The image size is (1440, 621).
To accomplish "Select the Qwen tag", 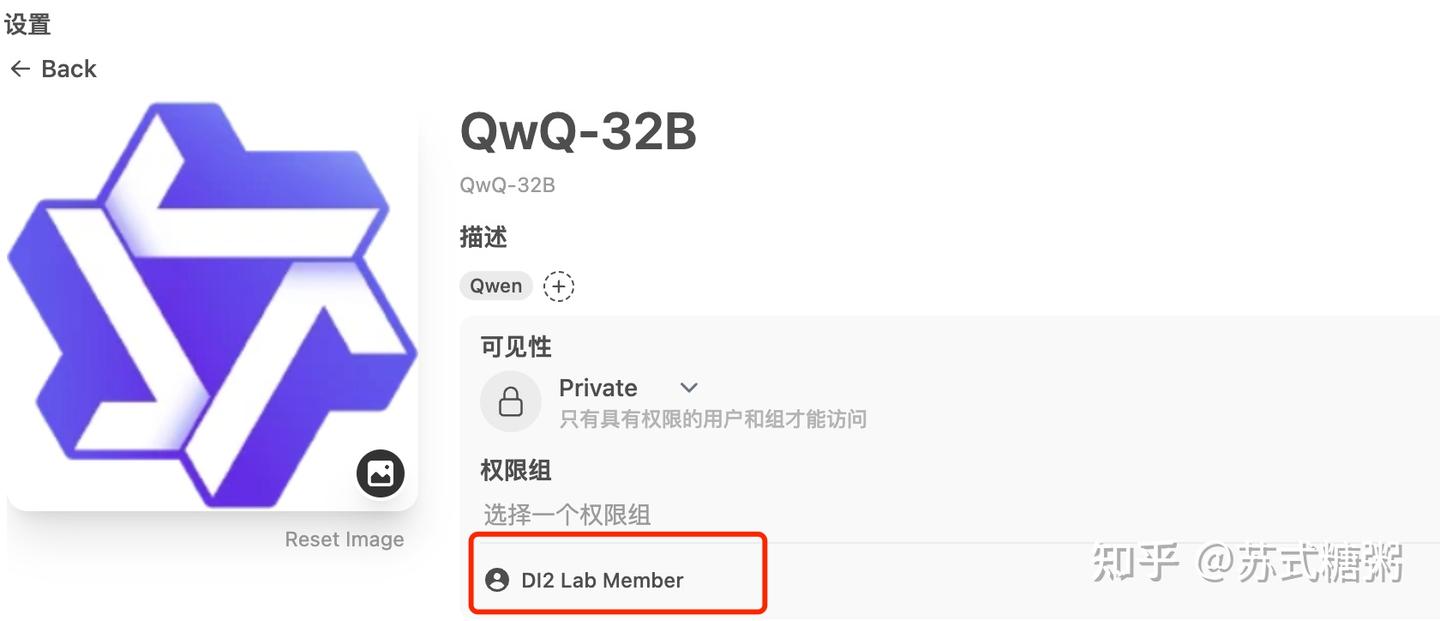I will pos(495,285).
